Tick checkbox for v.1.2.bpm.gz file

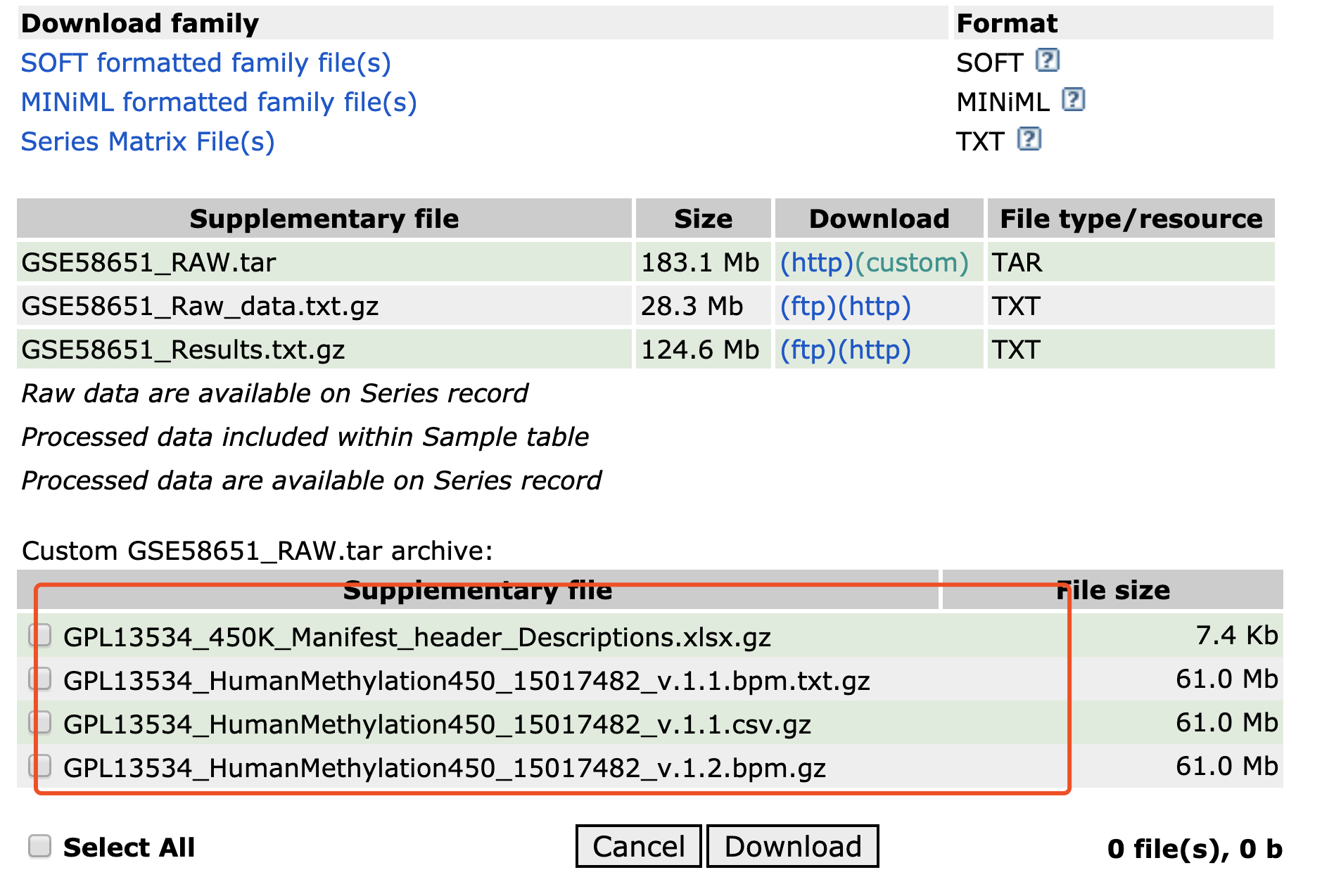click(40, 766)
